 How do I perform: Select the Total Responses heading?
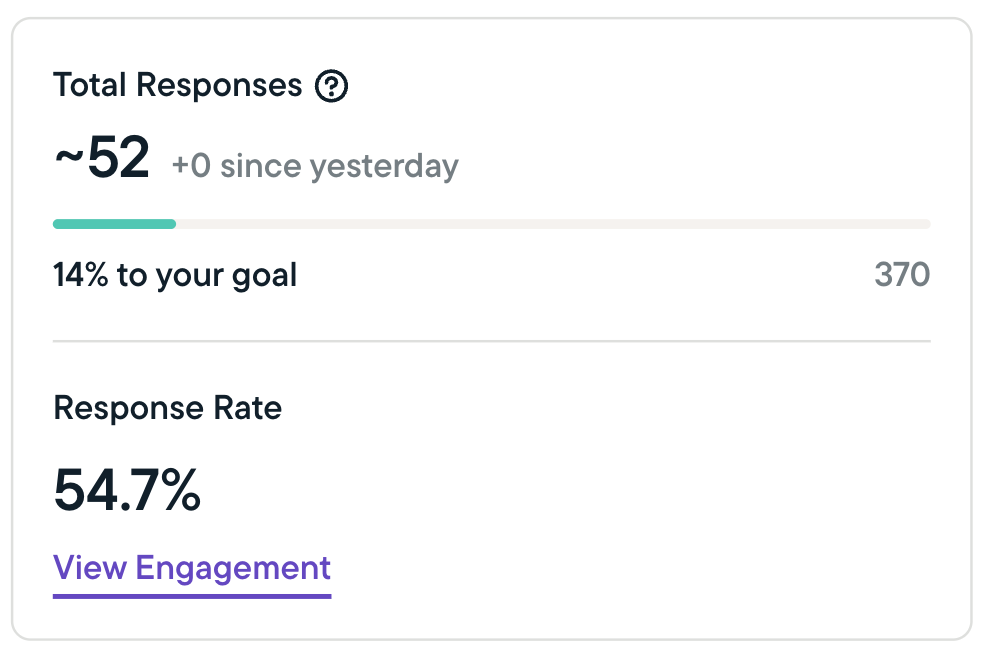pyautogui.click(x=178, y=86)
